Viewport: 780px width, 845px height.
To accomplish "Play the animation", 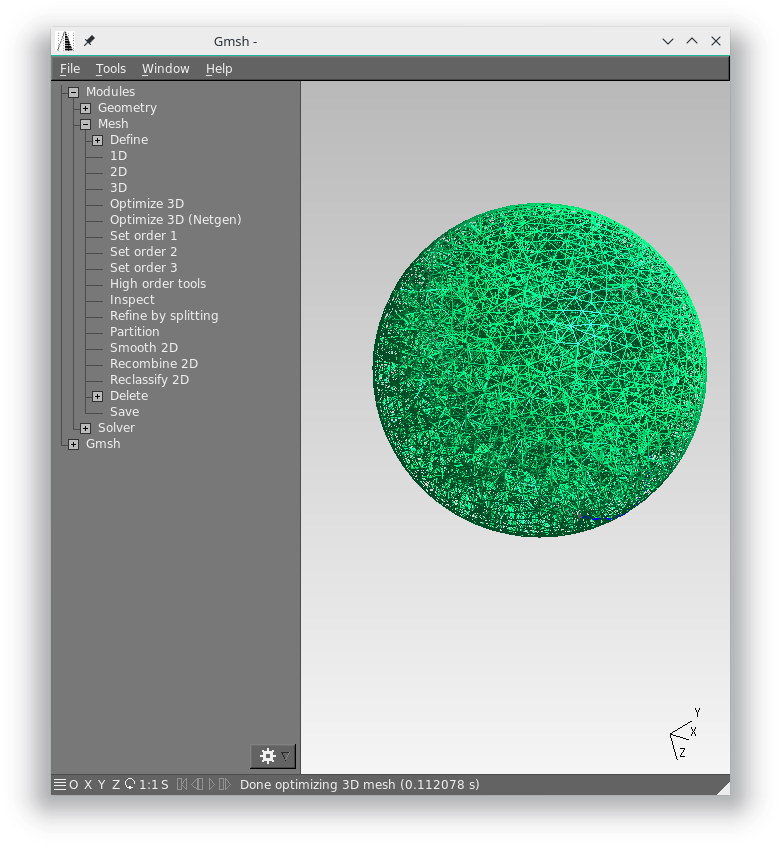I will (x=211, y=784).
